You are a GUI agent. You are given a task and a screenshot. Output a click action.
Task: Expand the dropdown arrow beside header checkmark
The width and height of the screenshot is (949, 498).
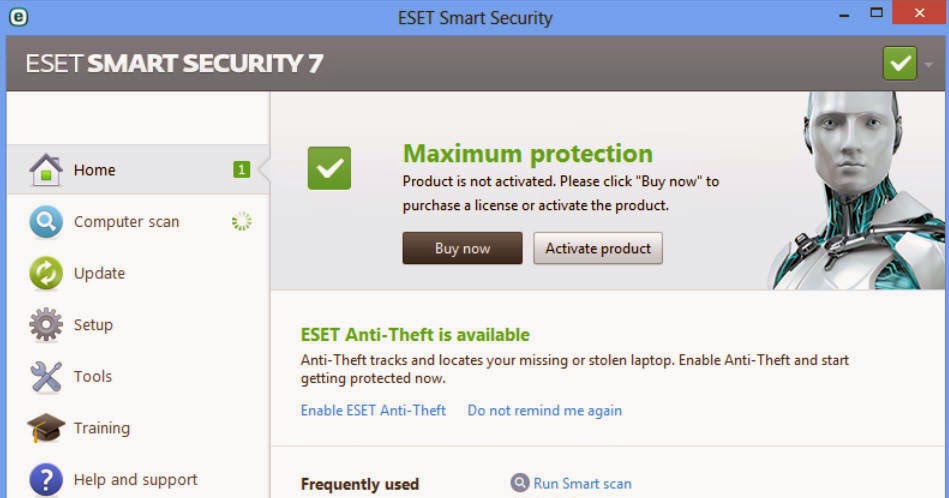pos(928,64)
